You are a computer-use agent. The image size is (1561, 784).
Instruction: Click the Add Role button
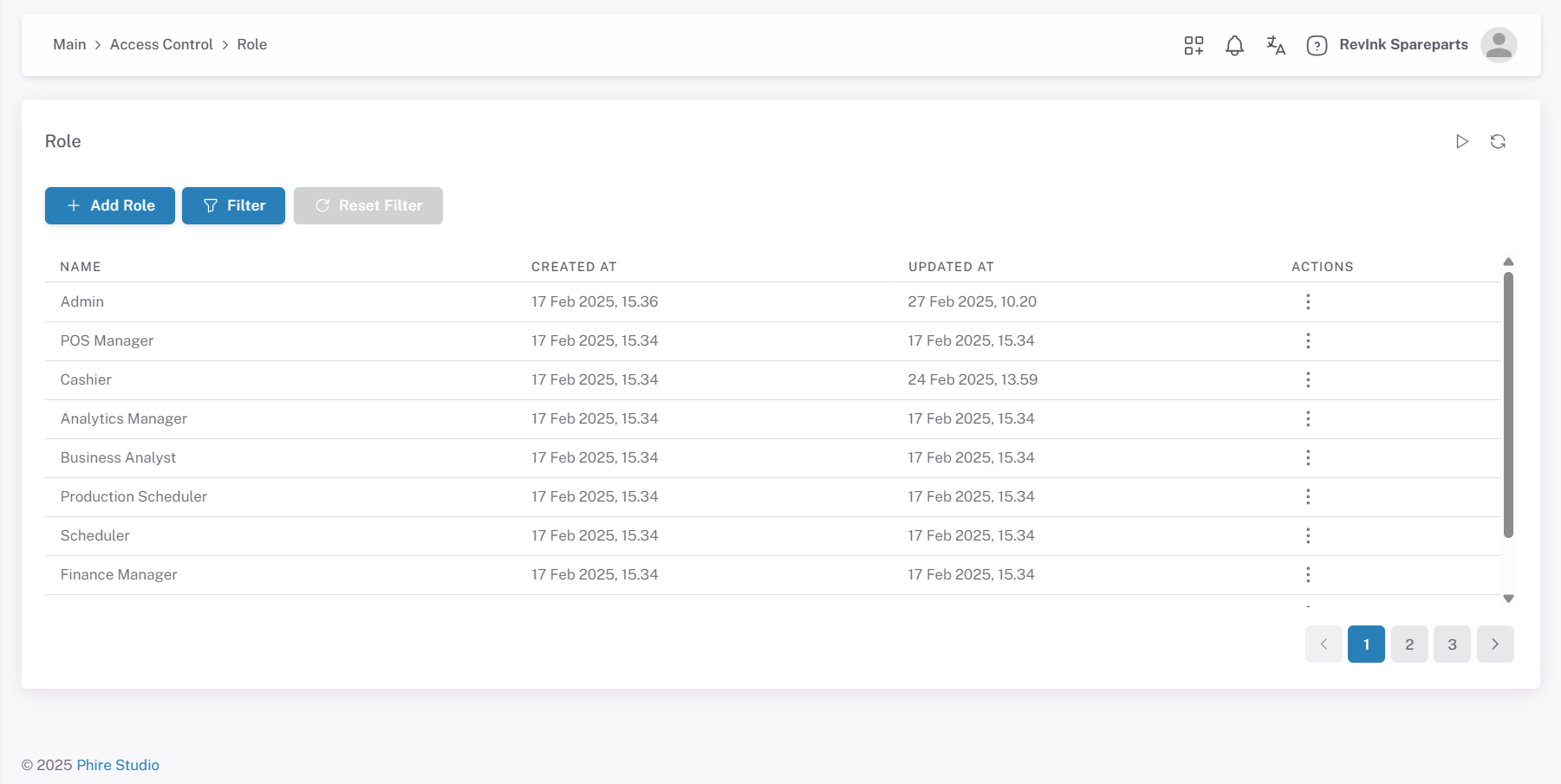110,205
